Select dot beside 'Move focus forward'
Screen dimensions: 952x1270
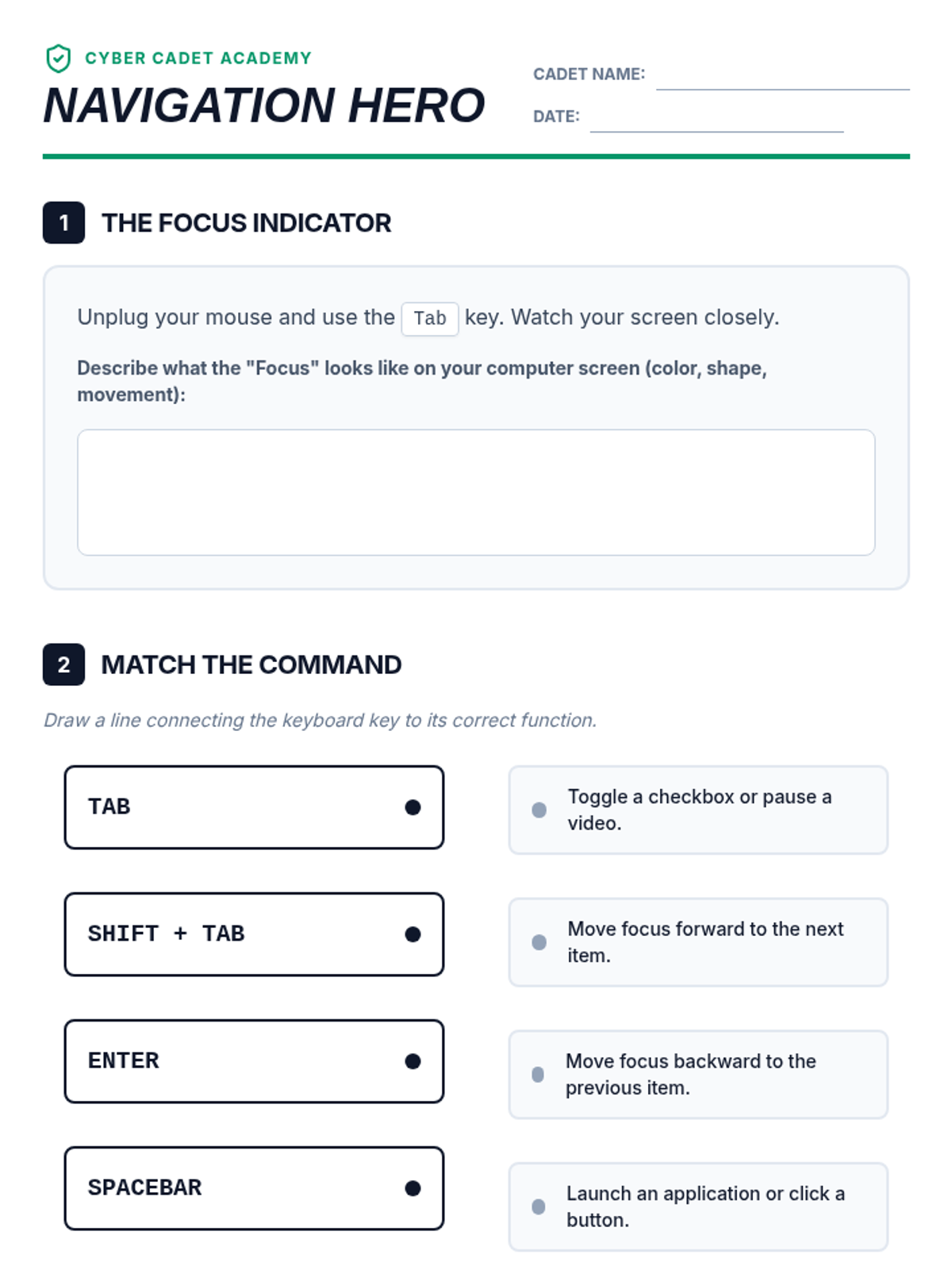(539, 942)
